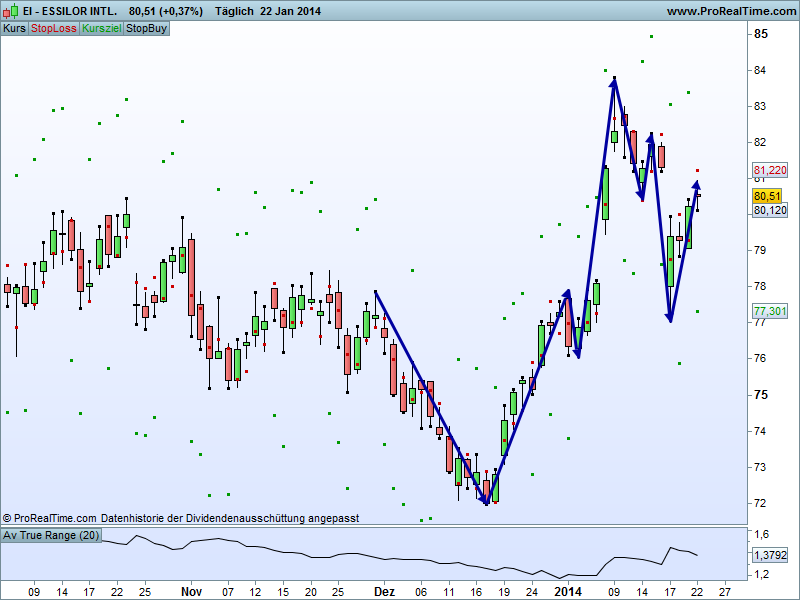Click the 1,2 ATR axis label
This screenshot has height=600, width=800.
tap(761, 574)
